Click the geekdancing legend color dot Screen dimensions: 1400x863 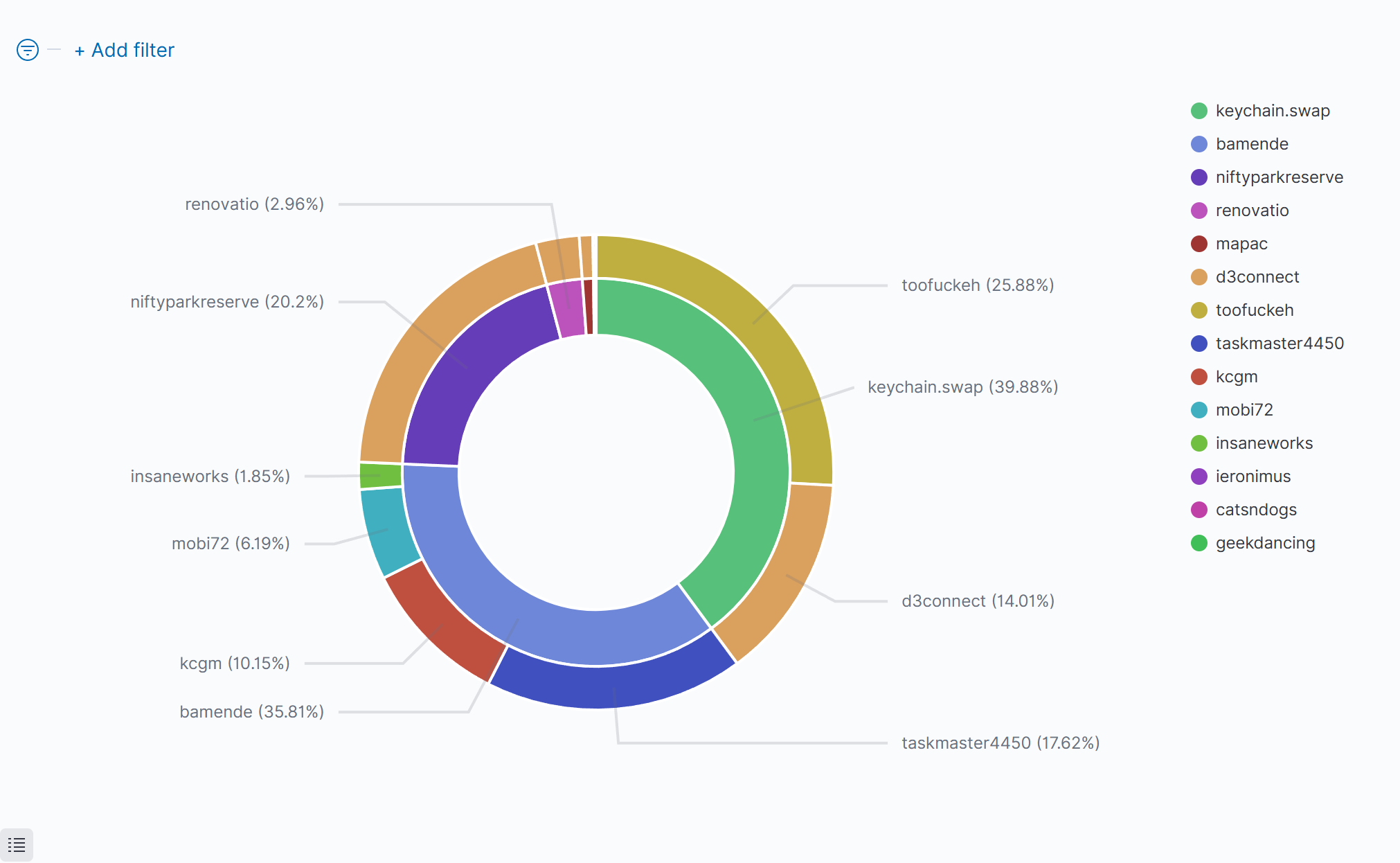1199,543
